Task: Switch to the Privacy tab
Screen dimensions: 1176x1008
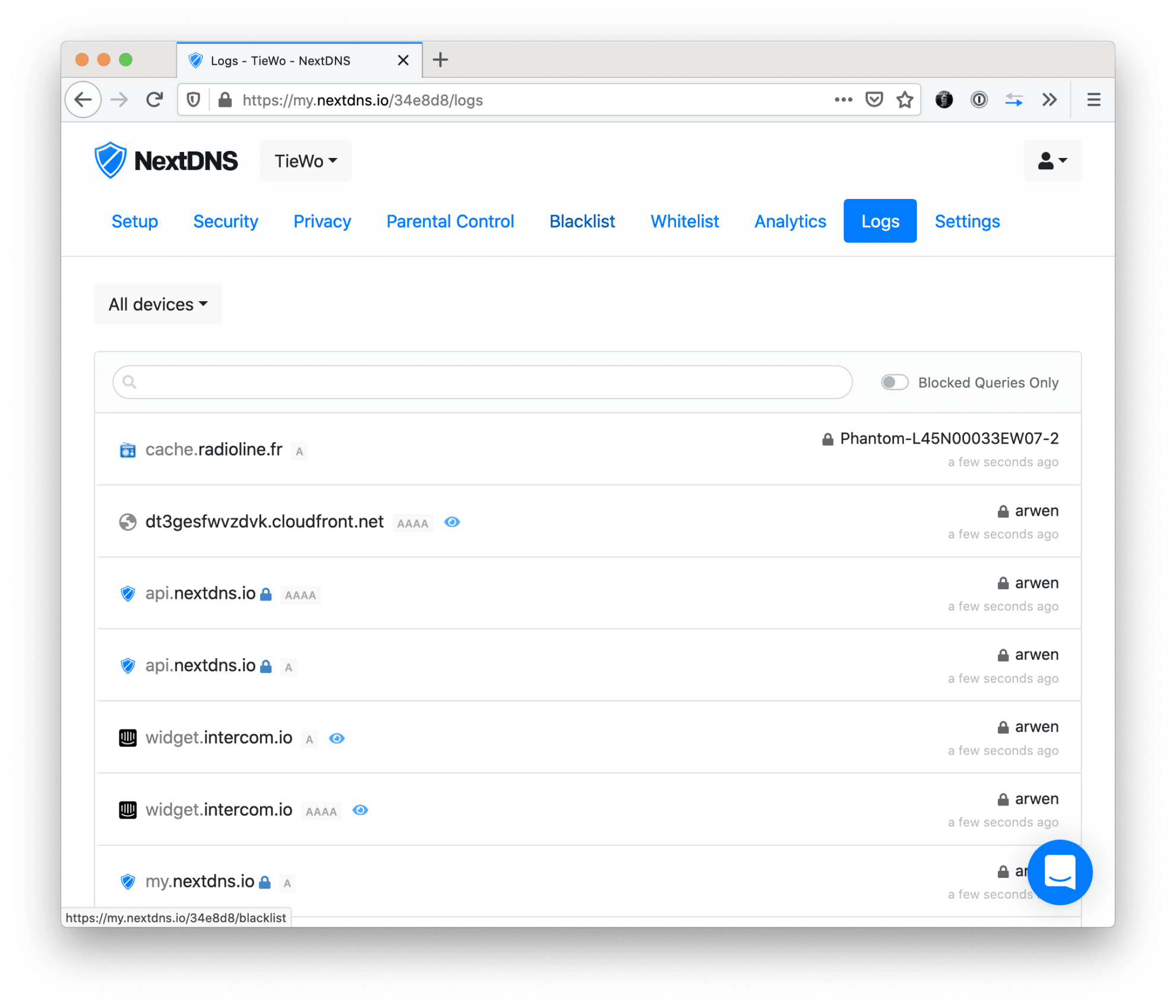Action: (323, 221)
